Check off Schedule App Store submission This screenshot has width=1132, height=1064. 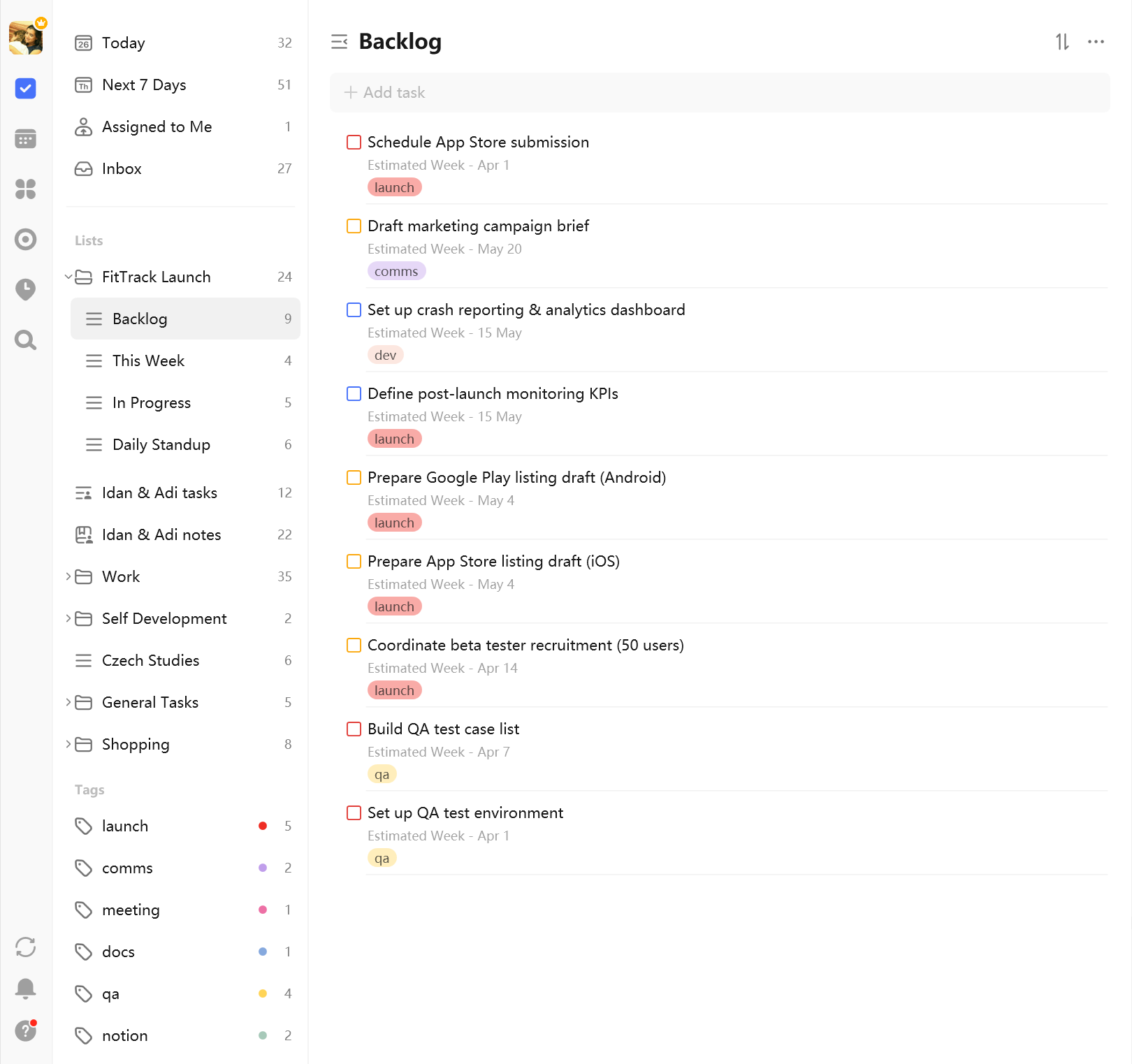pos(354,143)
